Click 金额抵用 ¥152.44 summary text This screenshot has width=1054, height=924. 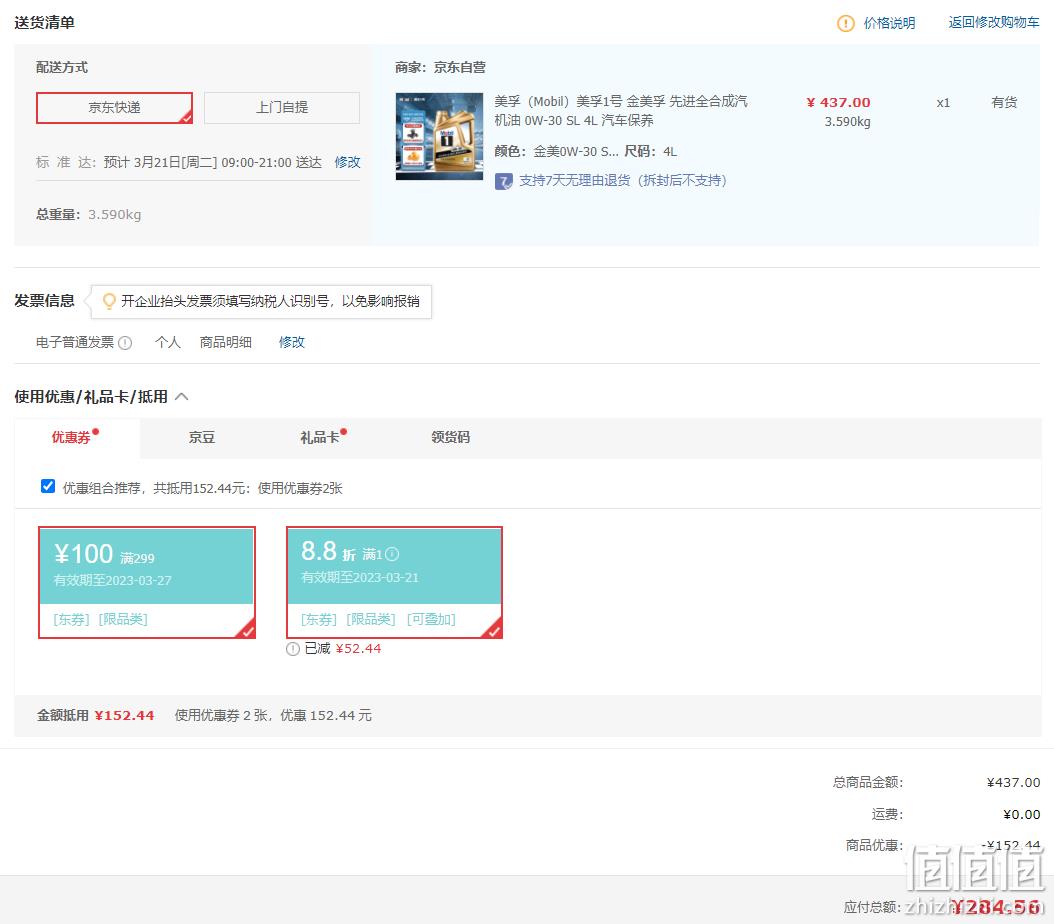point(95,716)
